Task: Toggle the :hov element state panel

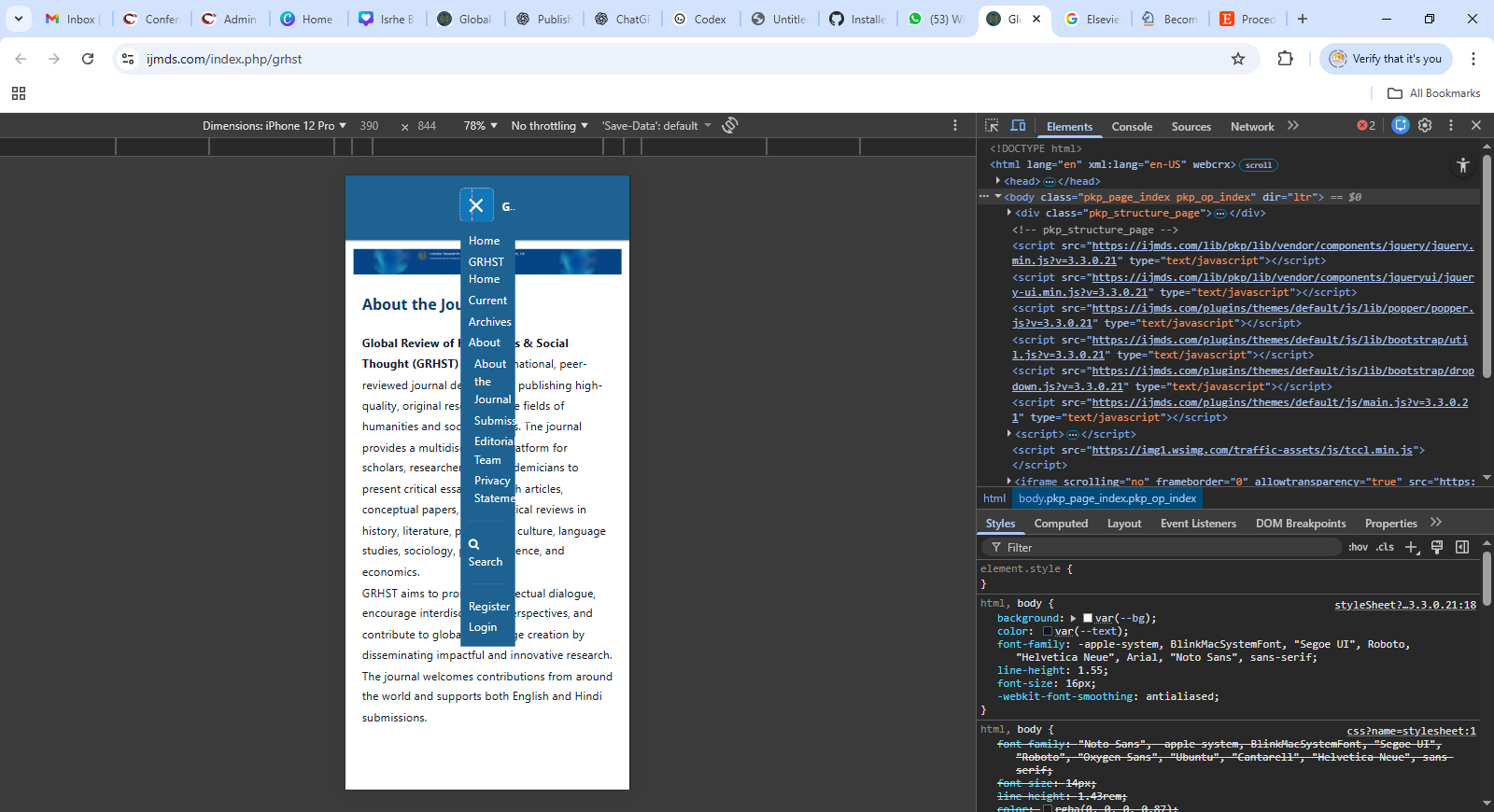Action: (1358, 548)
